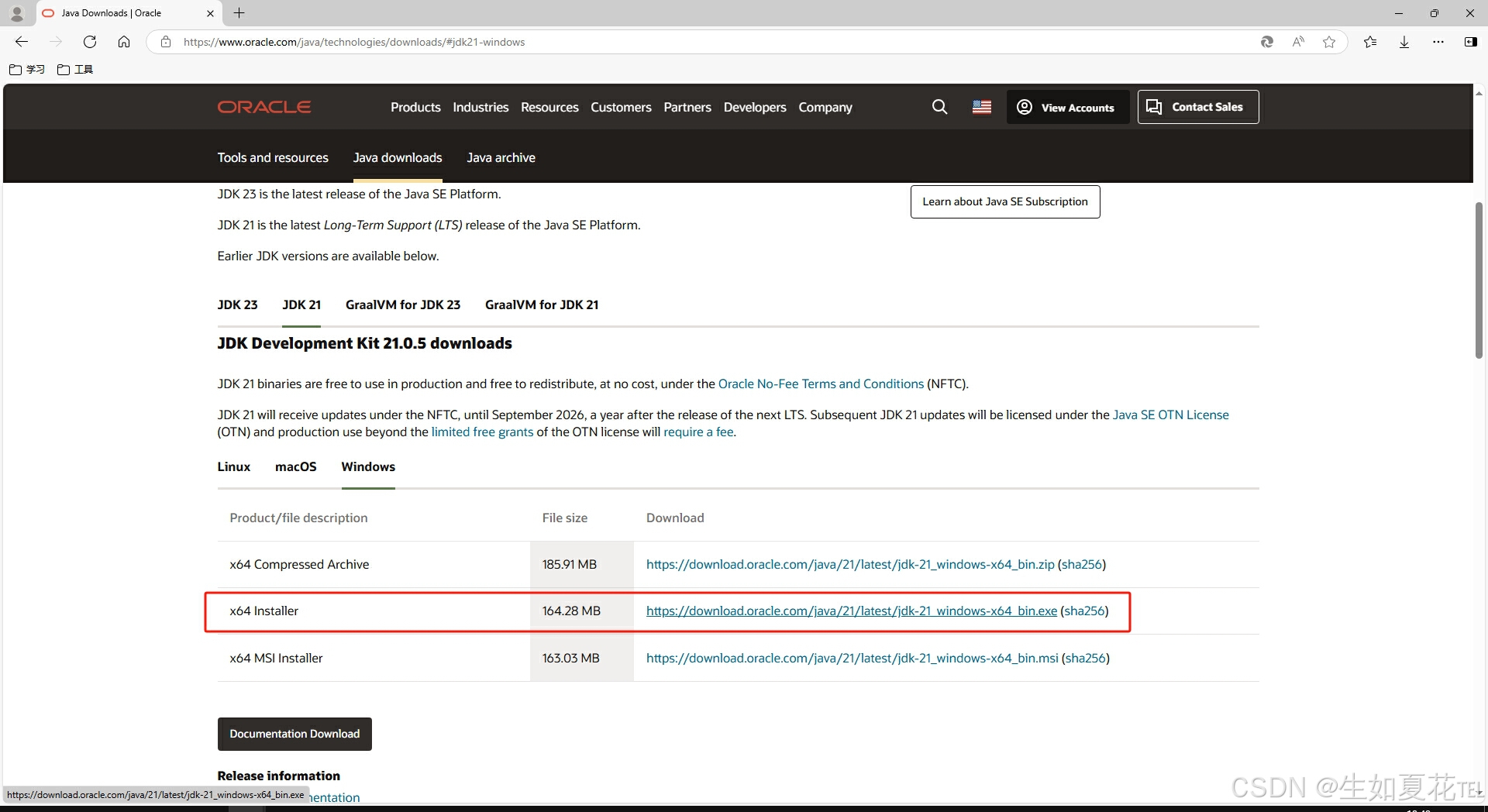Open the Resources menu

pos(549,107)
